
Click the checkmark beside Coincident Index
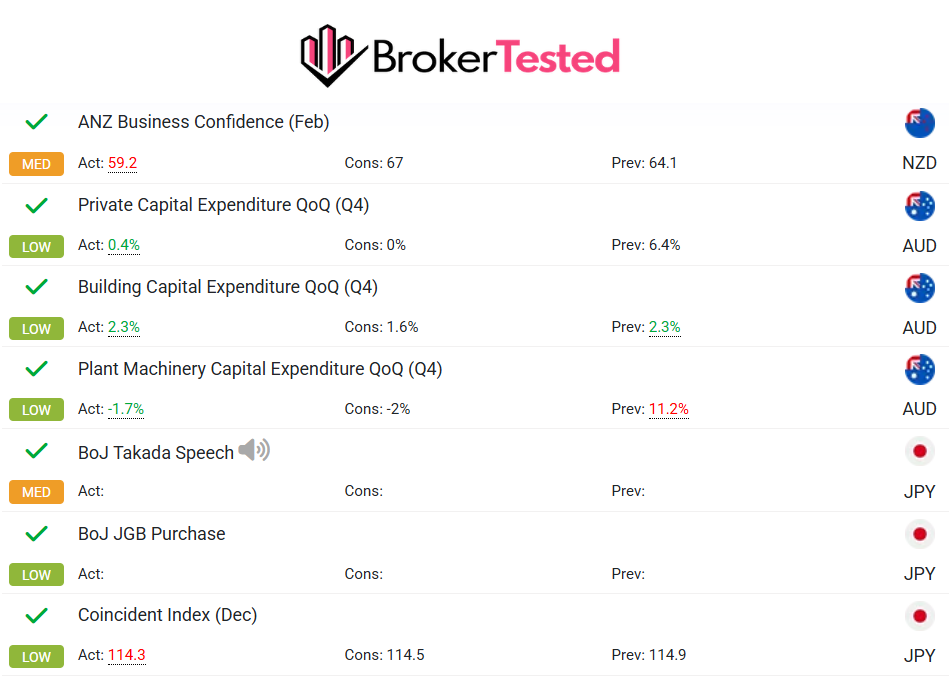[x=36, y=614]
